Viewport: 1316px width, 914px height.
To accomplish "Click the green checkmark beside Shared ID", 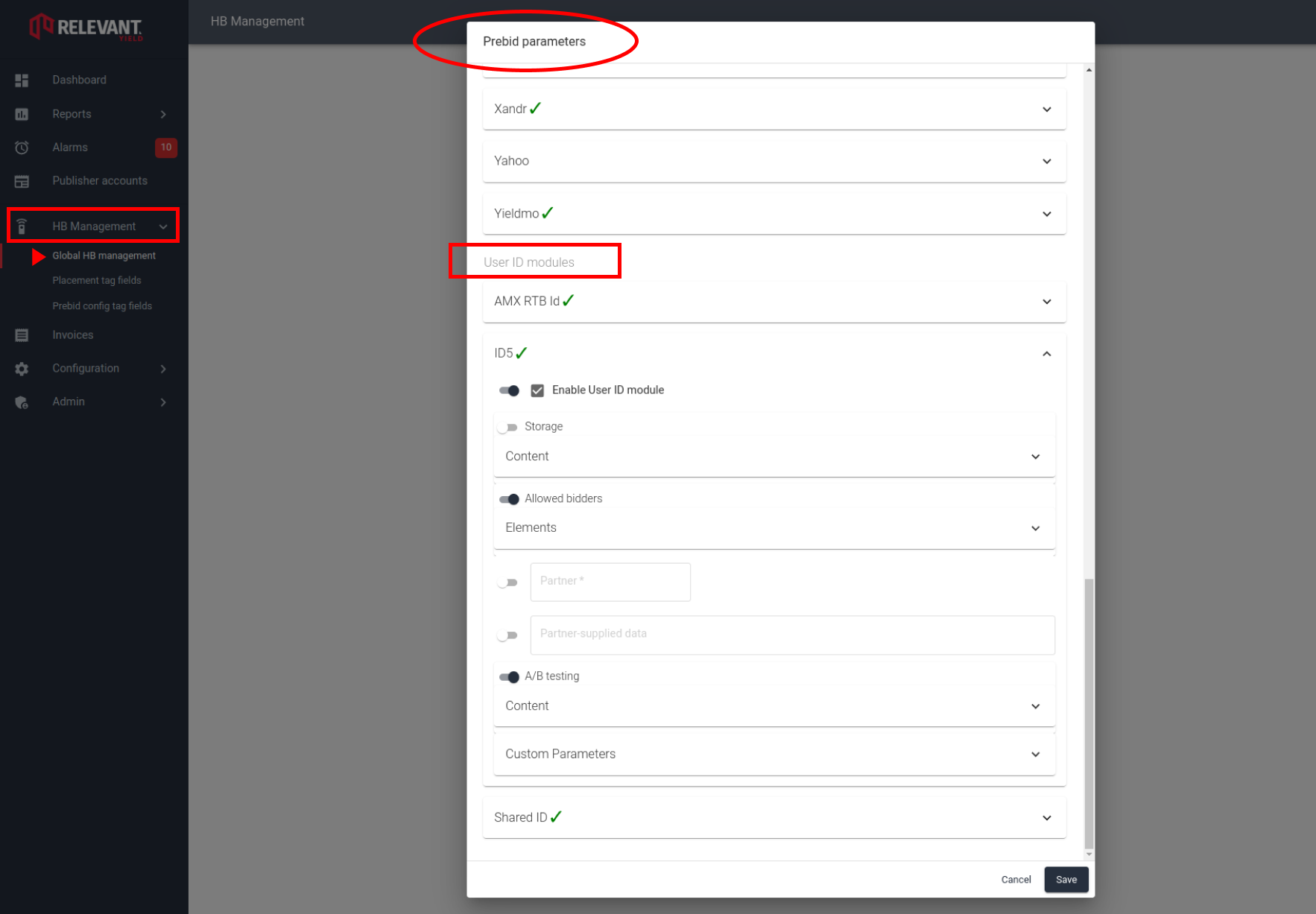I will [x=556, y=816].
